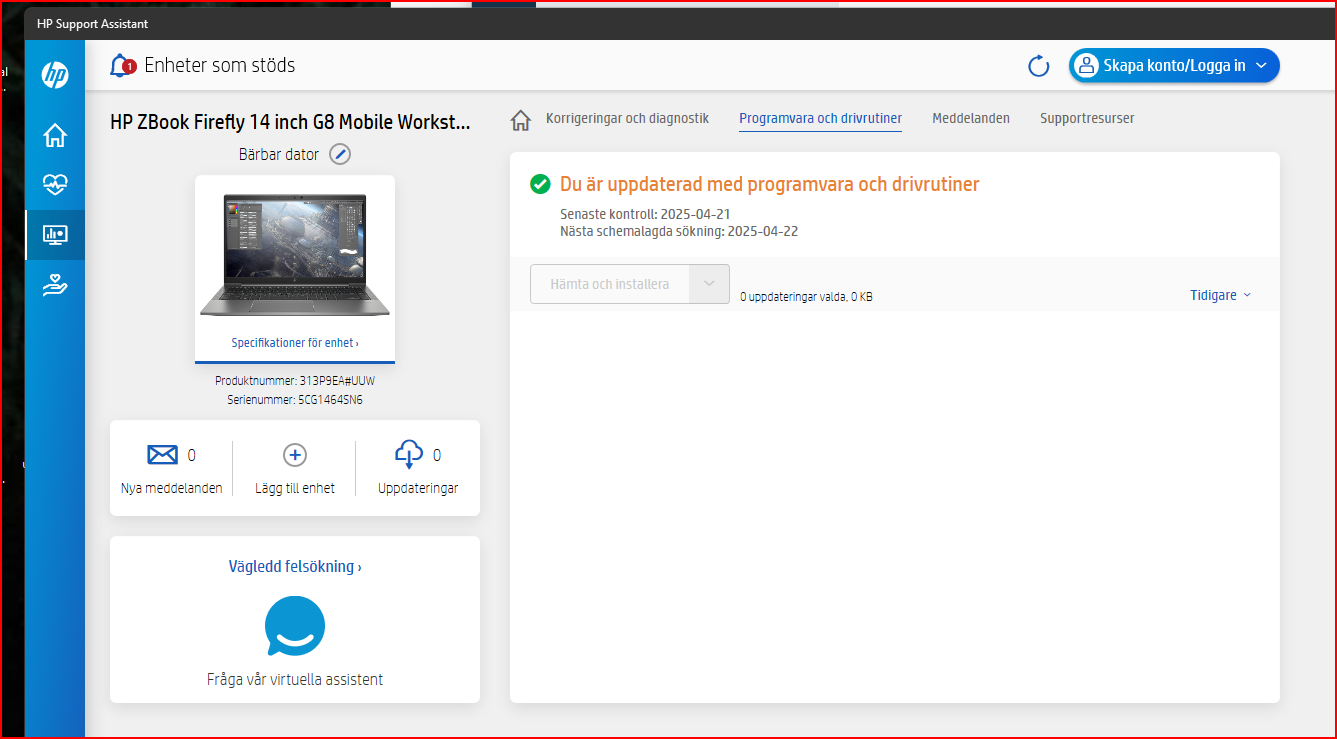Click the cloud download Uppdateringar icon
This screenshot has height=739, width=1337.
[409, 455]
